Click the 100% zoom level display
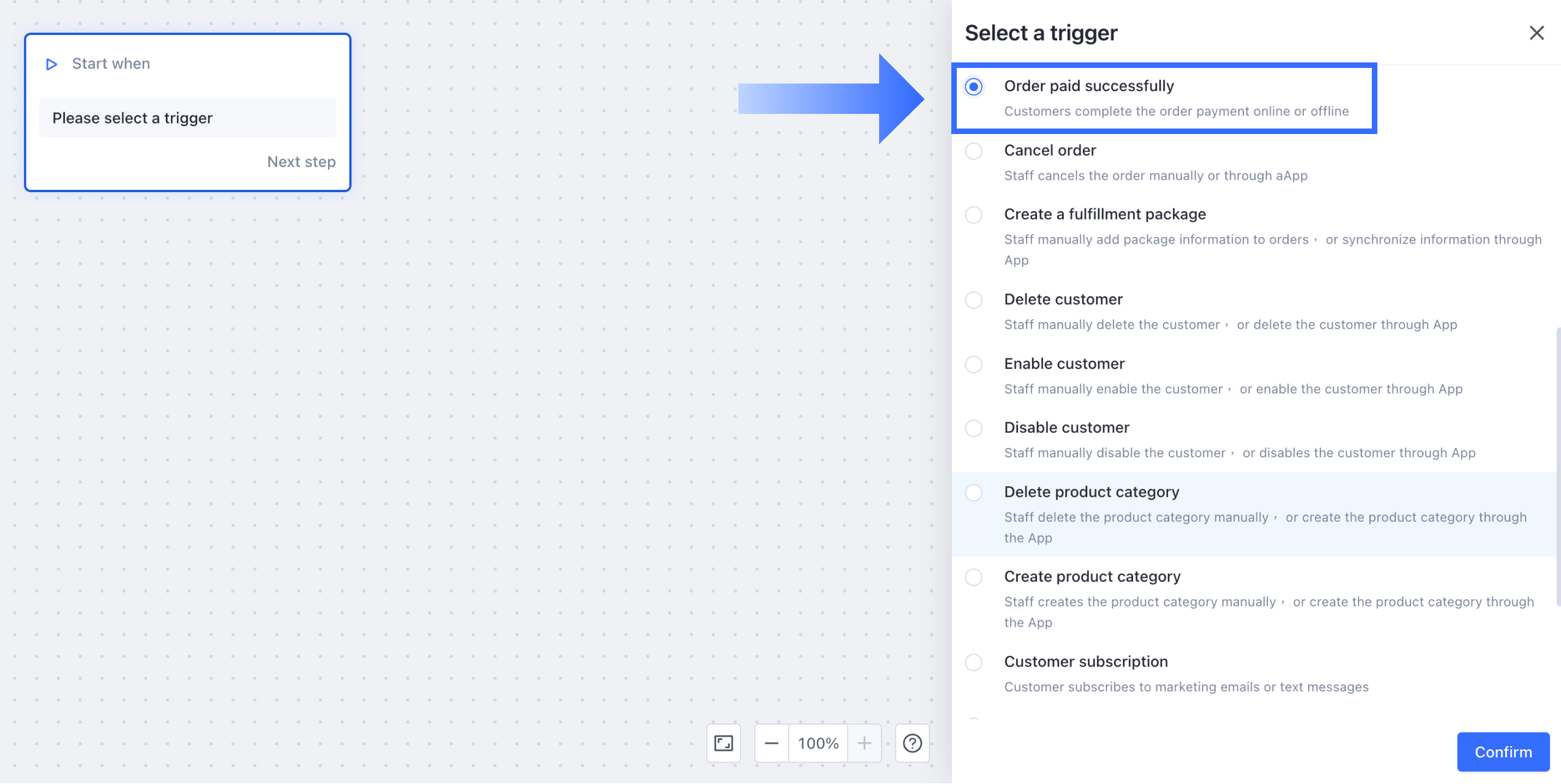Viewport: 1561px width, 784px height. coord(818,744)
